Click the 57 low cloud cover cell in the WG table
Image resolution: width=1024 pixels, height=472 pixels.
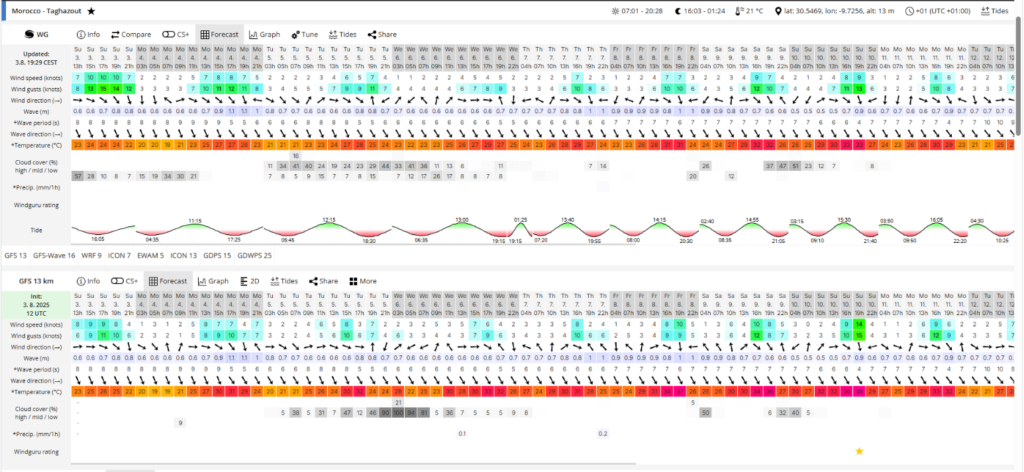77,176
